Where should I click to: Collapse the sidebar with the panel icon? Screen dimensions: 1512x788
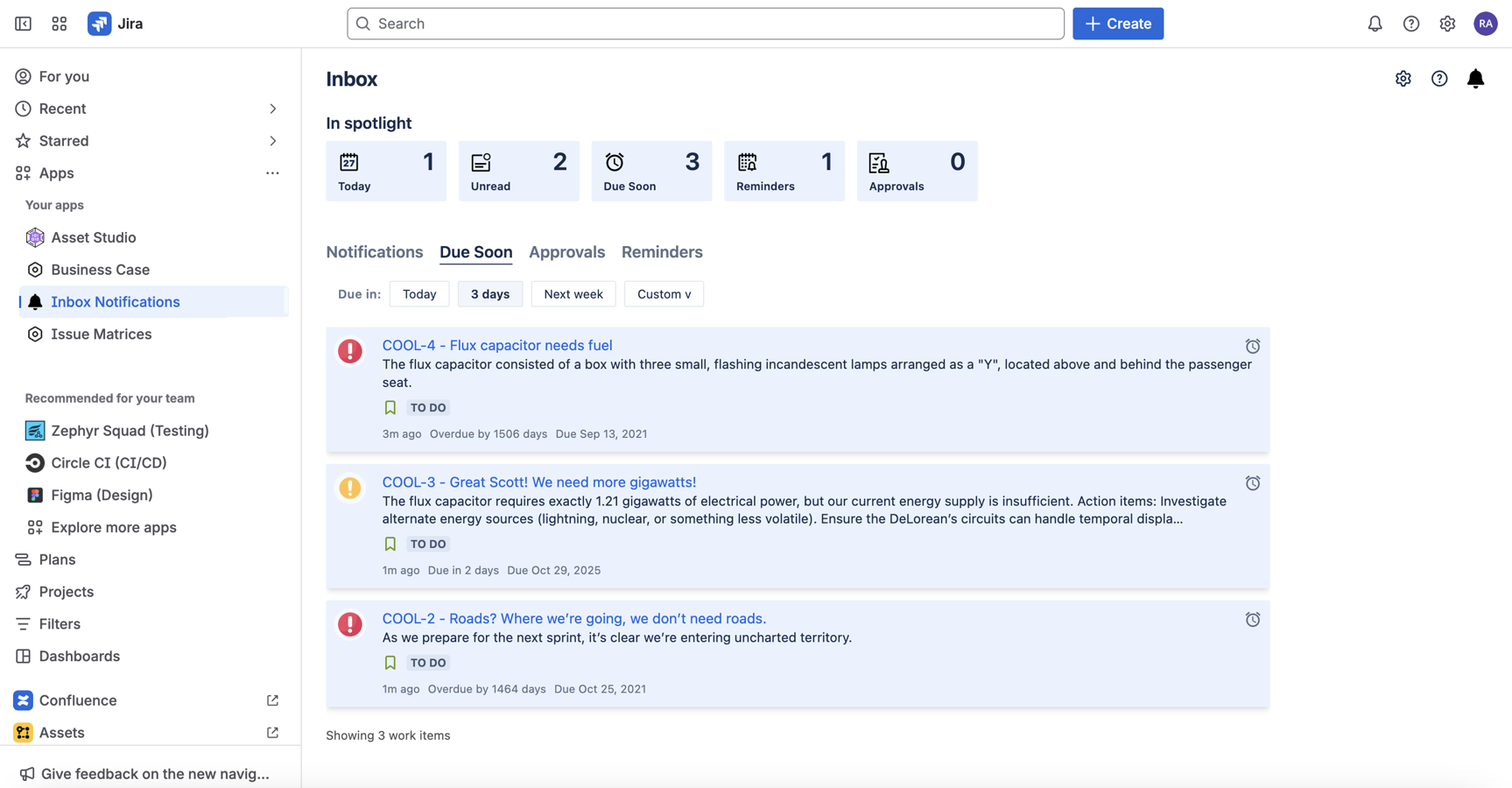[x=24, y=24]
